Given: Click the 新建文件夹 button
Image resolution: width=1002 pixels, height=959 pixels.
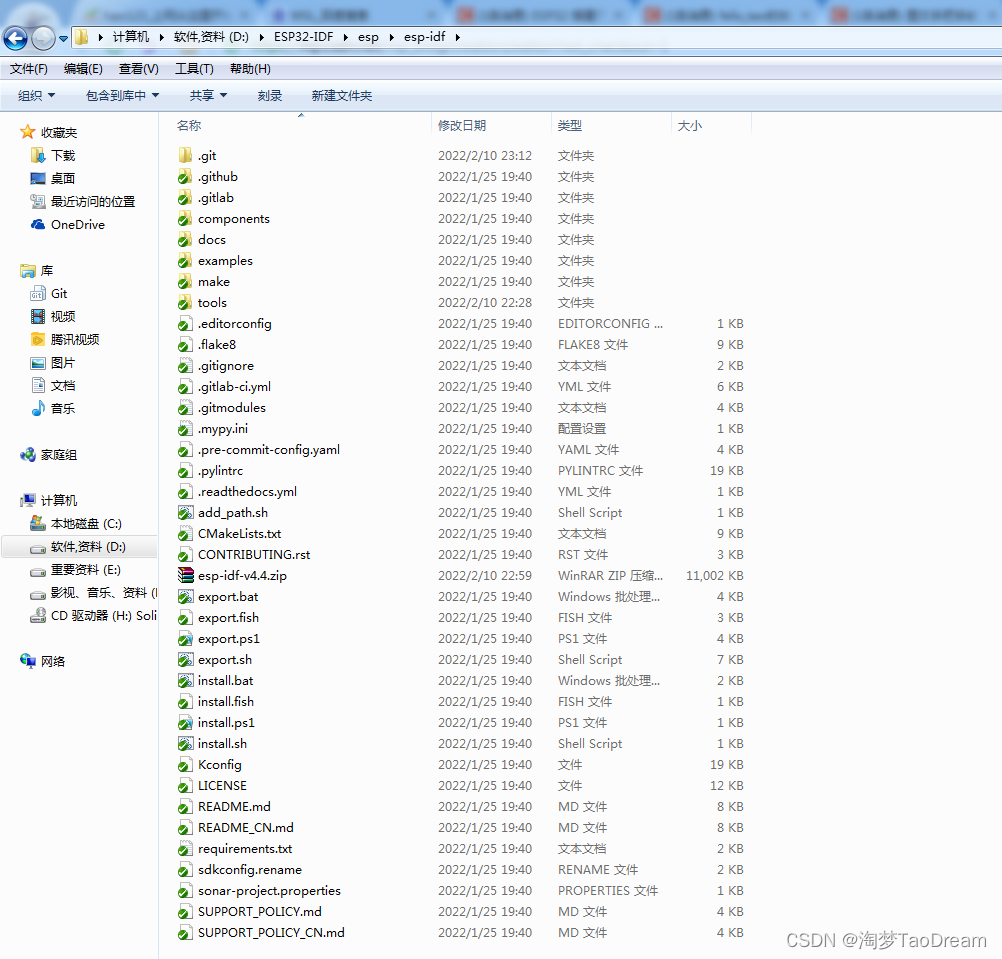Looking at the screenshot, I should pyautogui.click(x=342, y=96).
